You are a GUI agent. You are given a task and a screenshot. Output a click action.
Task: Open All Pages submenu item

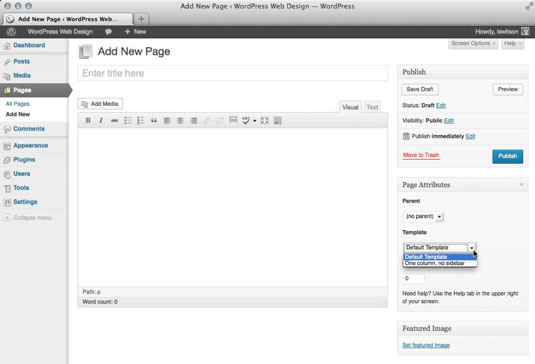[18, 104]
